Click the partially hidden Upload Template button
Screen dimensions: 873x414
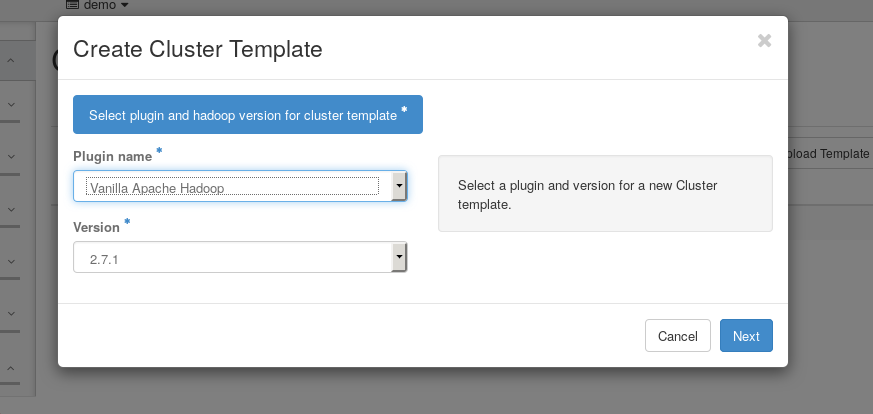pyautogui.click(x=829, y=153)
